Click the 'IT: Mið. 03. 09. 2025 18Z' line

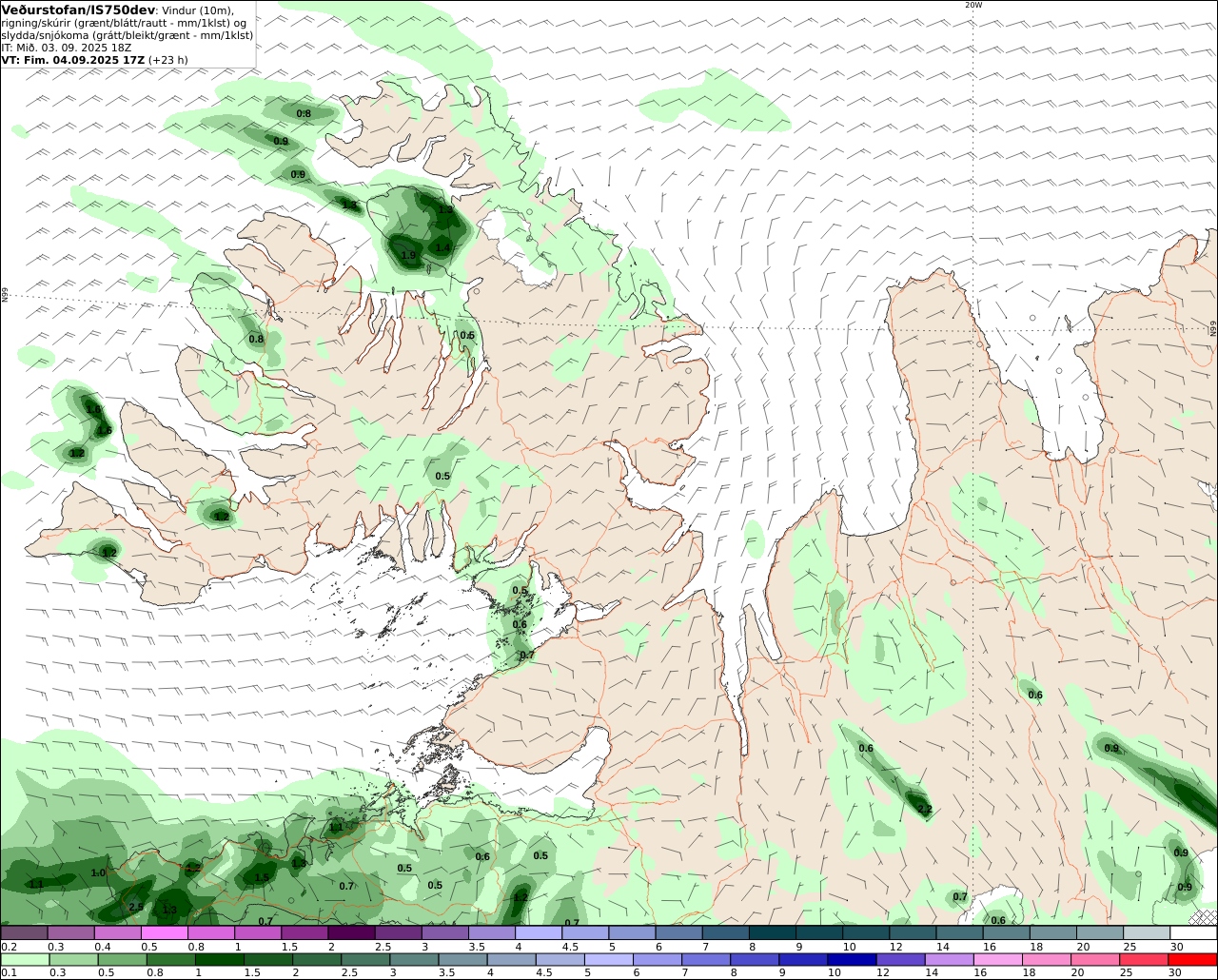tap(67, 47)
